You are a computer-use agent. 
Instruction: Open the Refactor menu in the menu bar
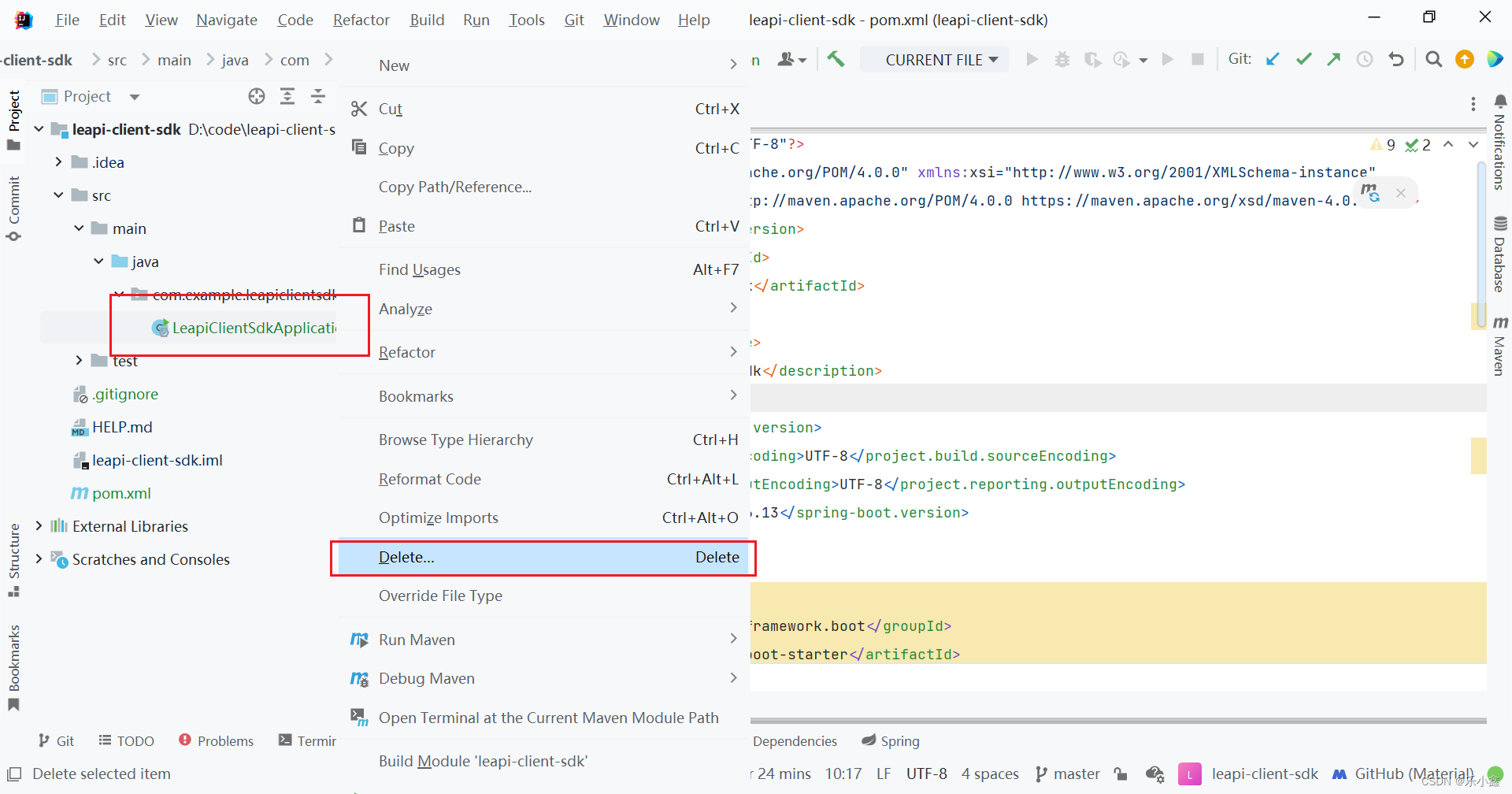pos(361,20)
